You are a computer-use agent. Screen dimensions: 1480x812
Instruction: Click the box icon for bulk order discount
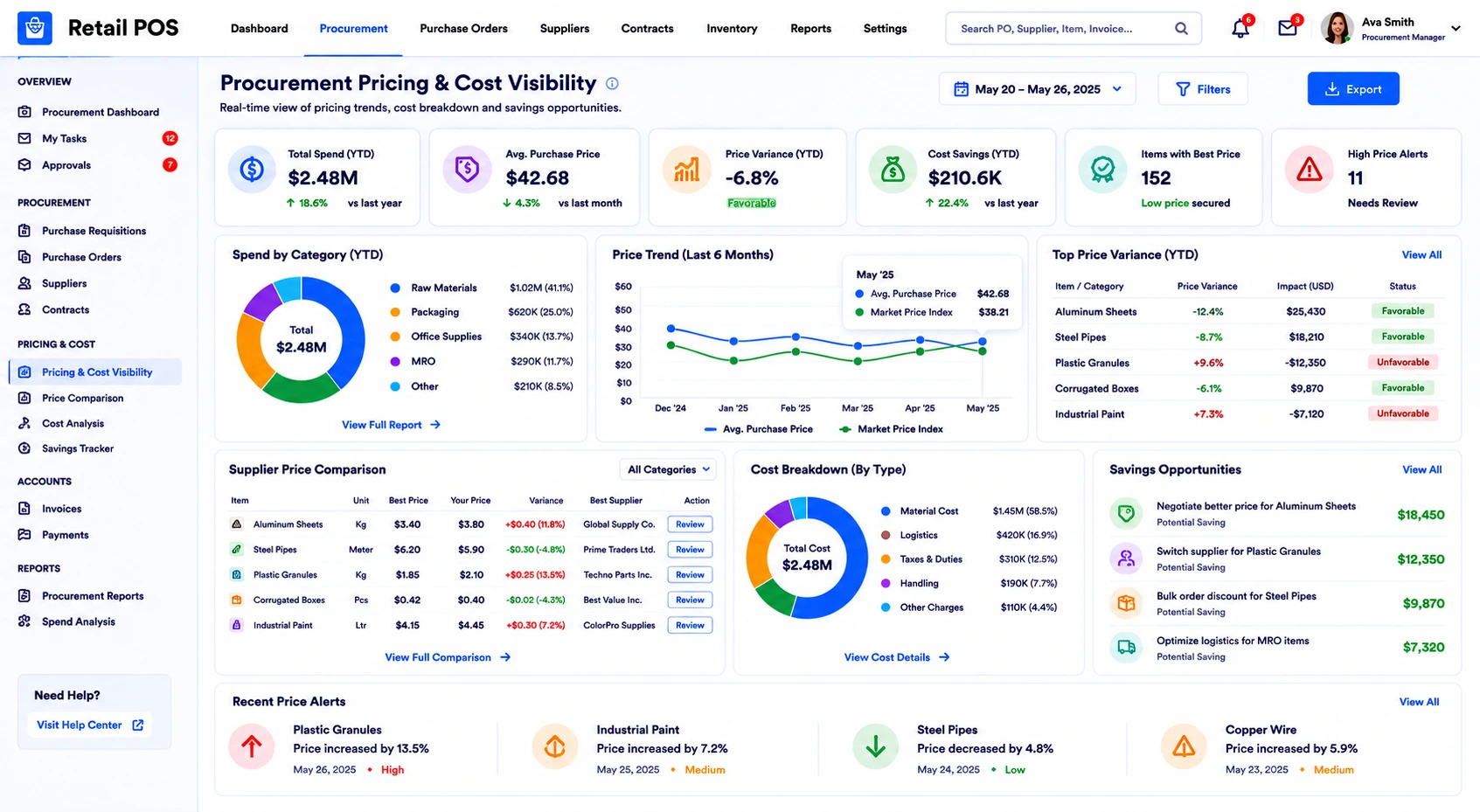1126,603
